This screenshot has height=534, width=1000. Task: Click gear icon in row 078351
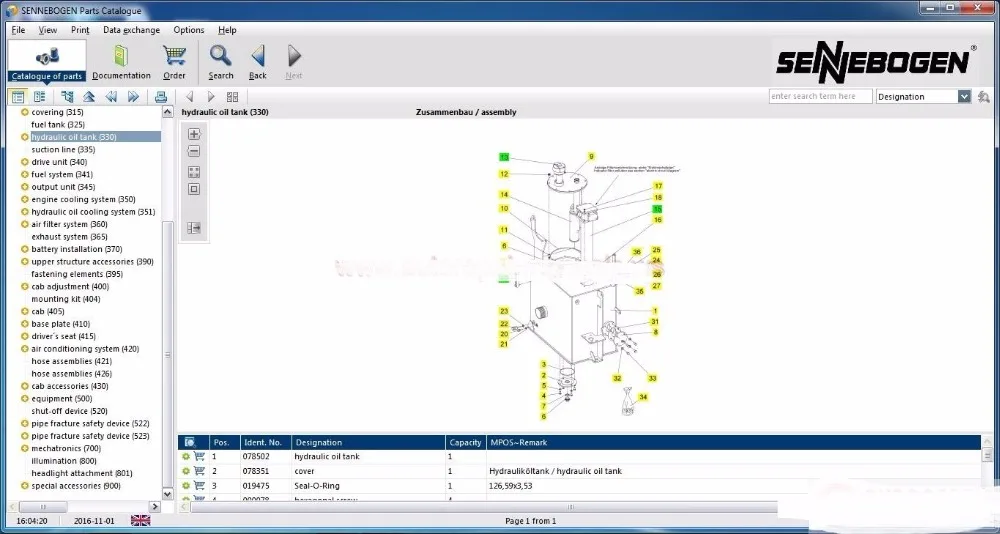186,471
